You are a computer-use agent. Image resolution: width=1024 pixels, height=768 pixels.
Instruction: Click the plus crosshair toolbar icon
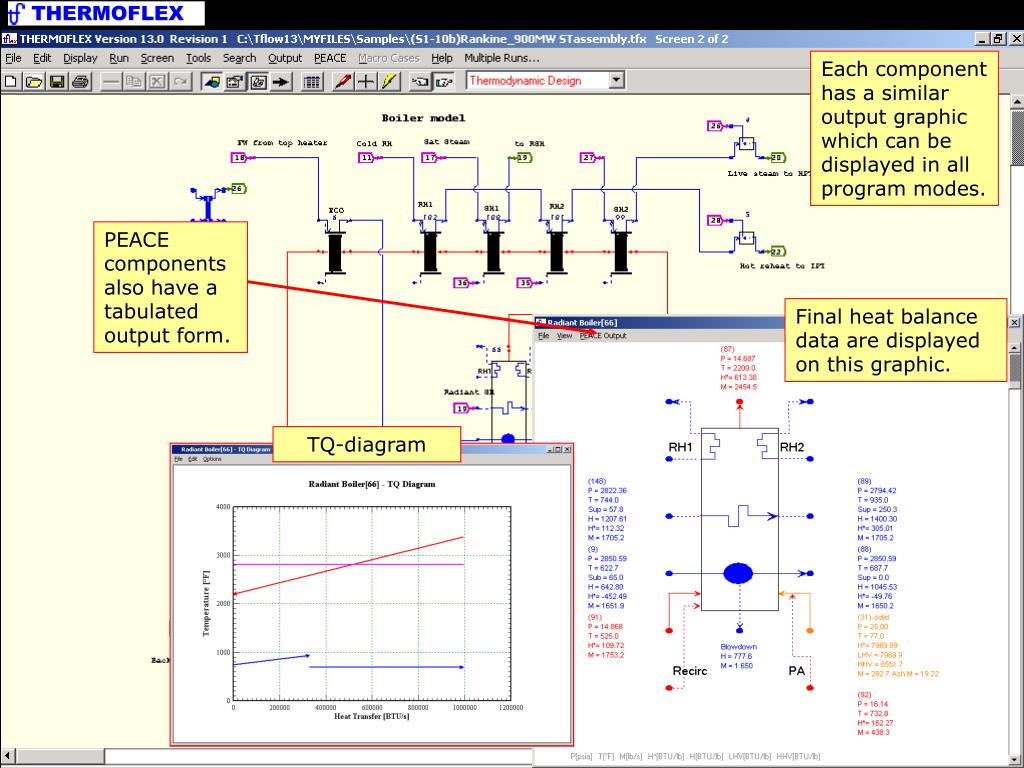coord(366,82)
